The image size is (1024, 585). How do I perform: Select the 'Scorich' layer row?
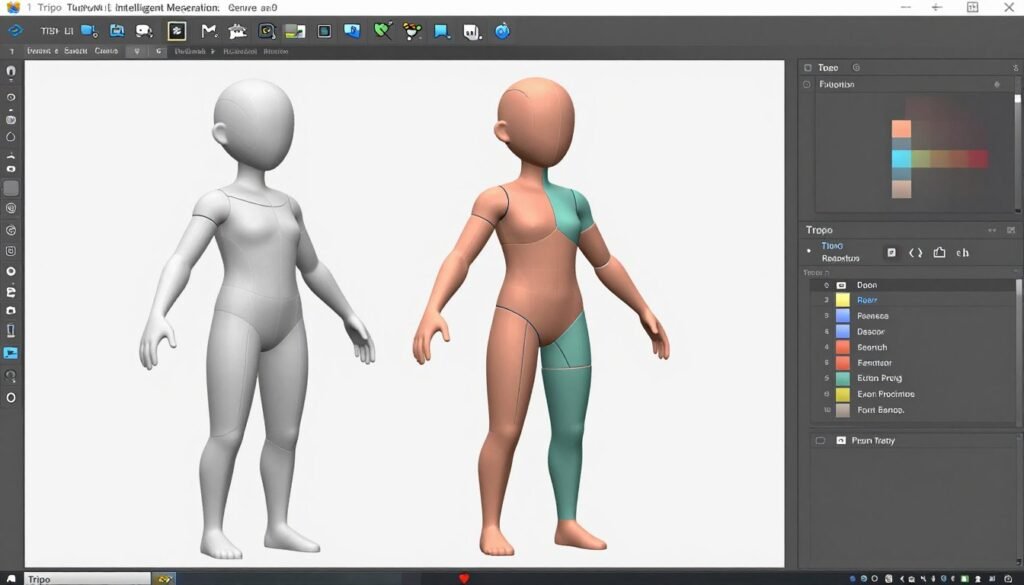[x=913, y=347]
